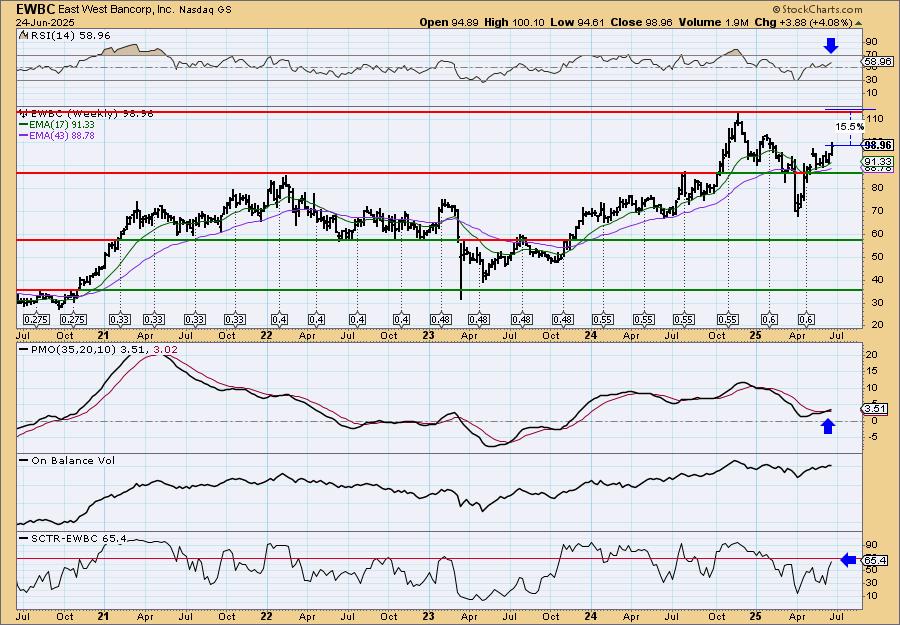Click the High 100.10 value
The width and height of the screenshot is (900, 625).
tap(514, 22)
